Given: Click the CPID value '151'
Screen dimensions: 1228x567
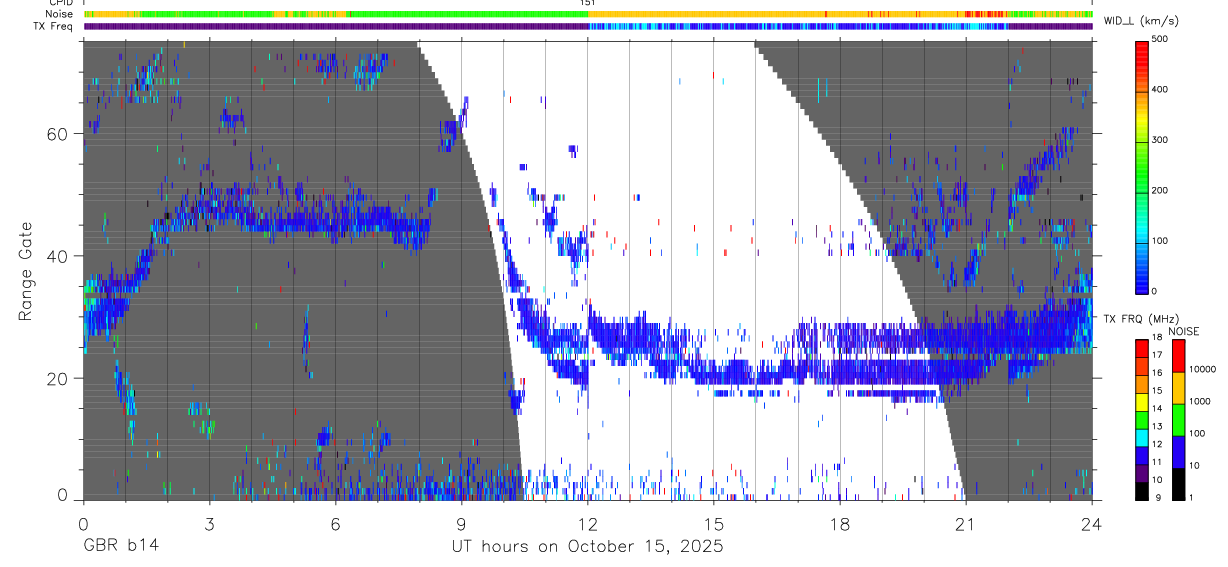Looking at the screenshot, I should (588, 3).
